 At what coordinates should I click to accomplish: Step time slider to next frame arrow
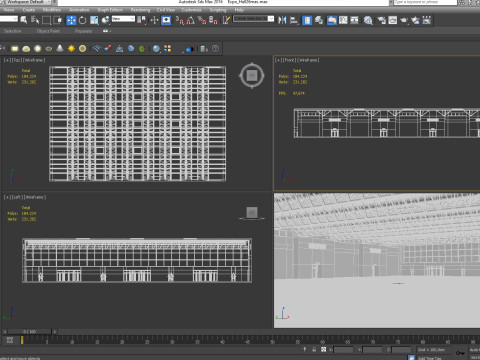click(55, 332)
